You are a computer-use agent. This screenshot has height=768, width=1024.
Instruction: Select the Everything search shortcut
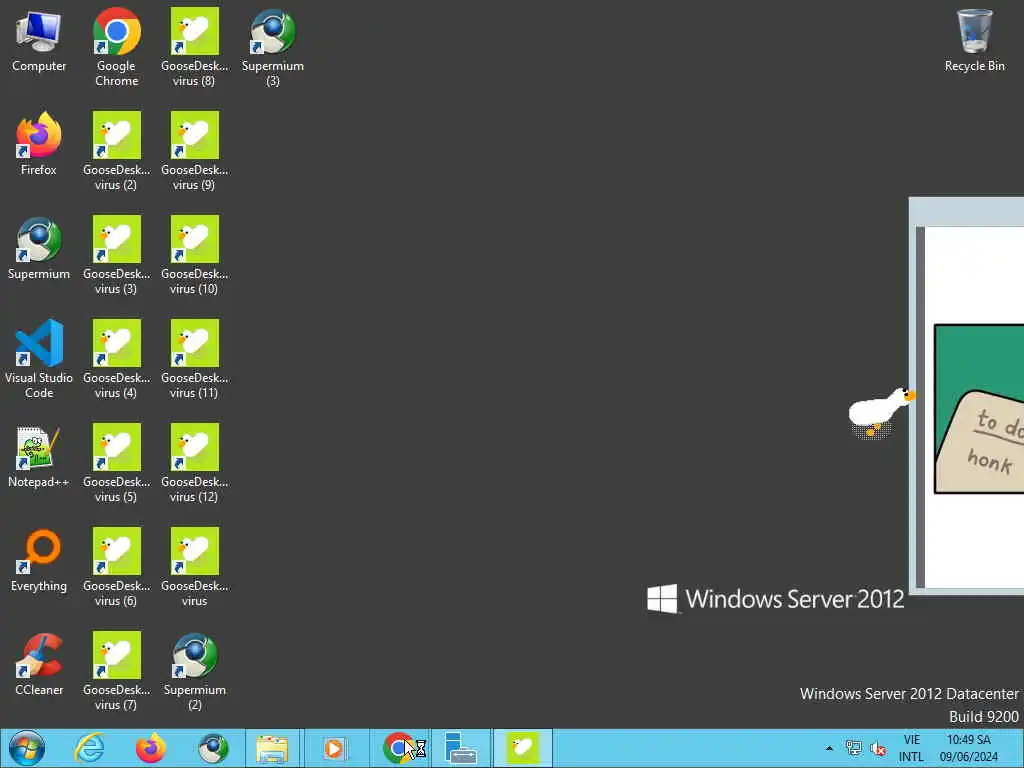[x=39, y=560]
